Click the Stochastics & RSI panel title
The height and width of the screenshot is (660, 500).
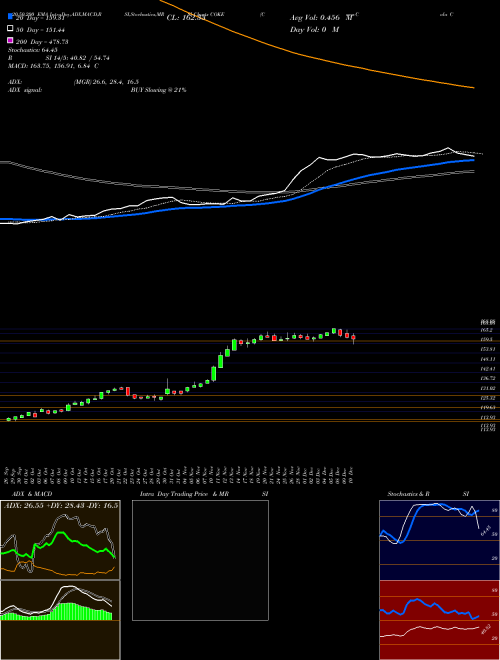tap(428, 494)
